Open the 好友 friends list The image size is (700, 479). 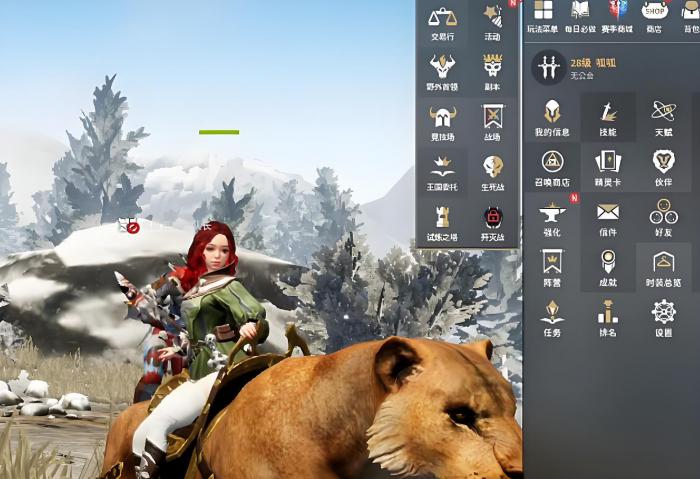(x=663, y=218)
